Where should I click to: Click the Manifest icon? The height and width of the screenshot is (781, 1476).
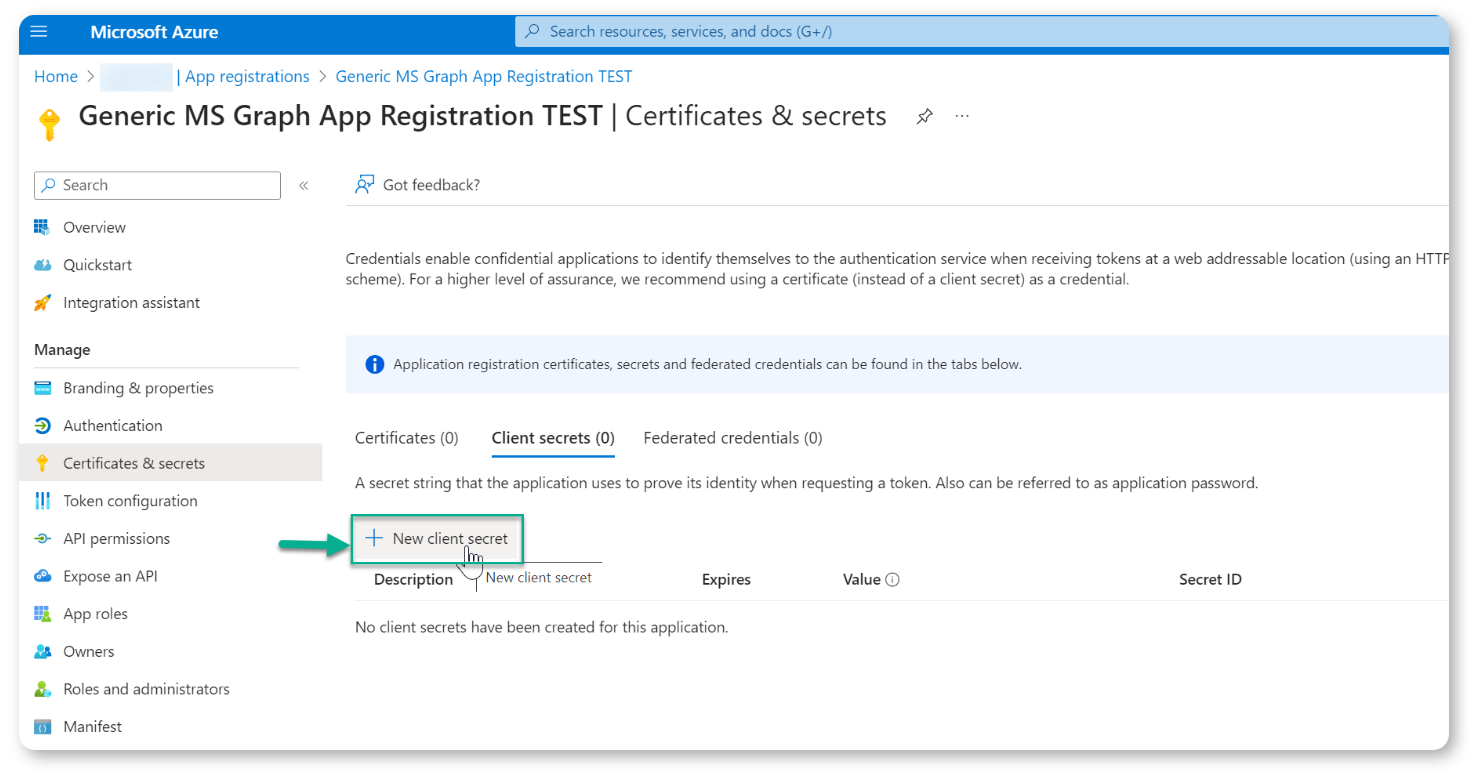point(42,727)
